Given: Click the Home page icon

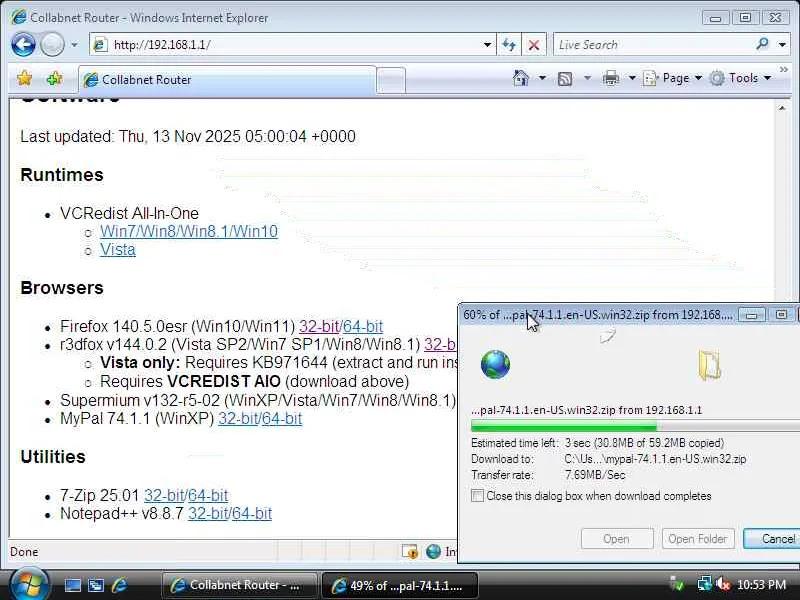Looking at the screenshot, I should [521, 78].
